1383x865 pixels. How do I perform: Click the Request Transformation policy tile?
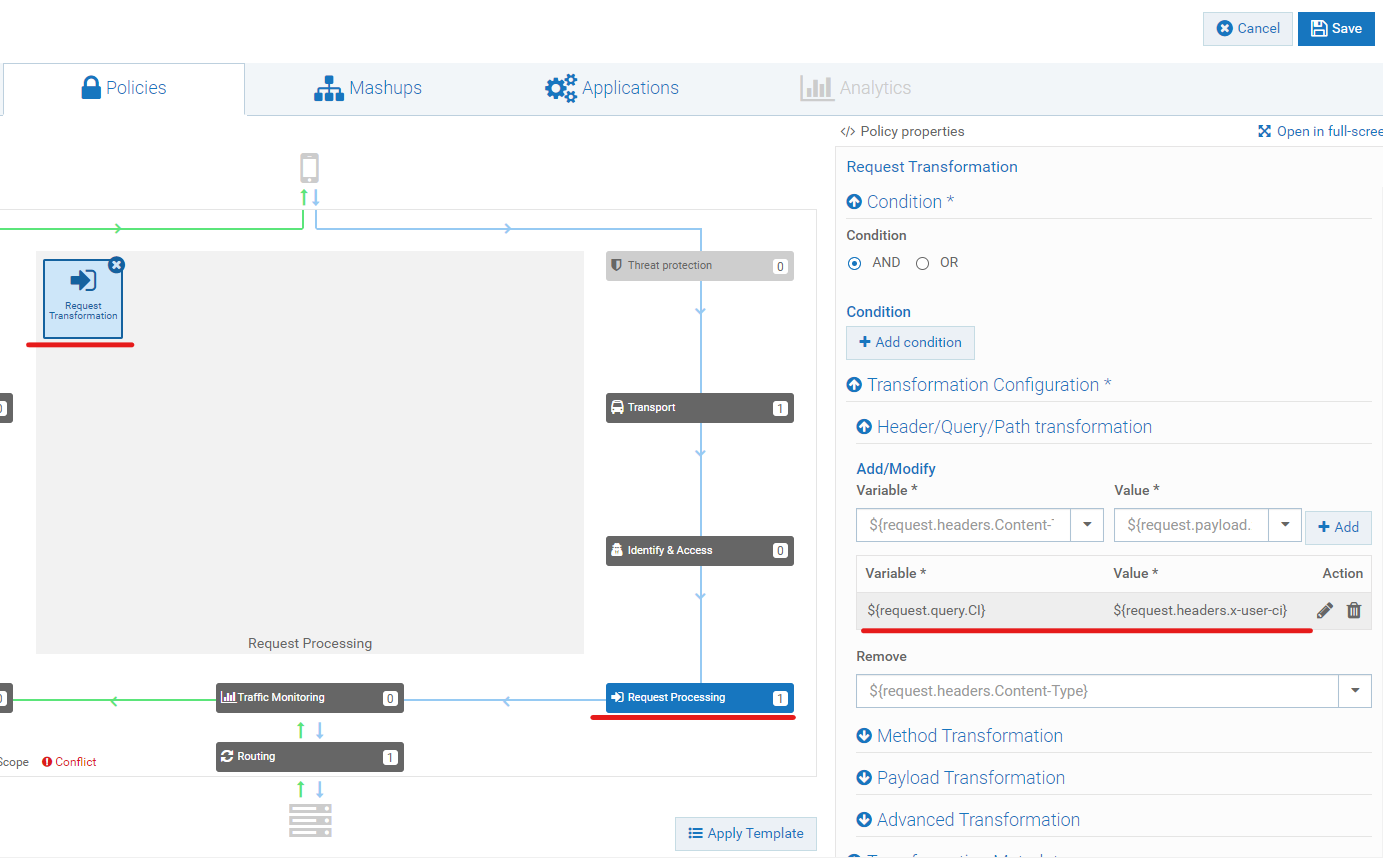(x=83, y=298)
